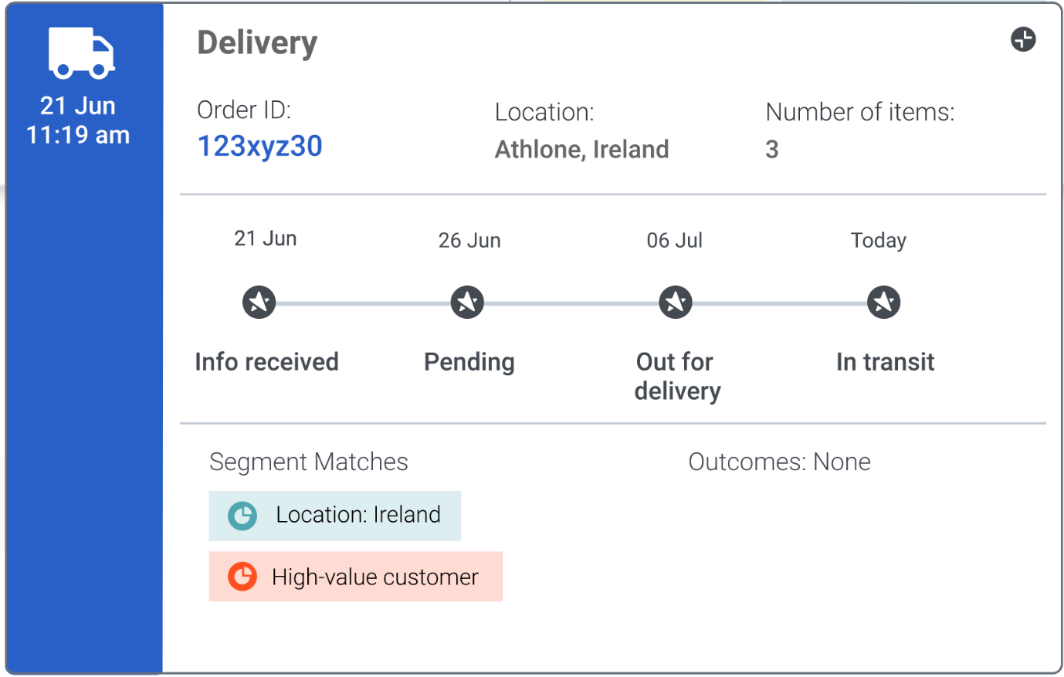This screenshot has width=1064, height=677.
Task: Expand the card with the plus icon
Action: (x=1023, y=39)
